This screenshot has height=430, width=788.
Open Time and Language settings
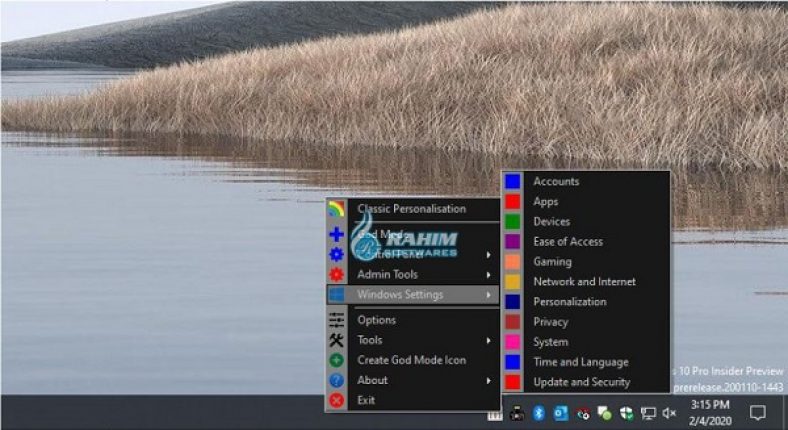click(586, 362)
